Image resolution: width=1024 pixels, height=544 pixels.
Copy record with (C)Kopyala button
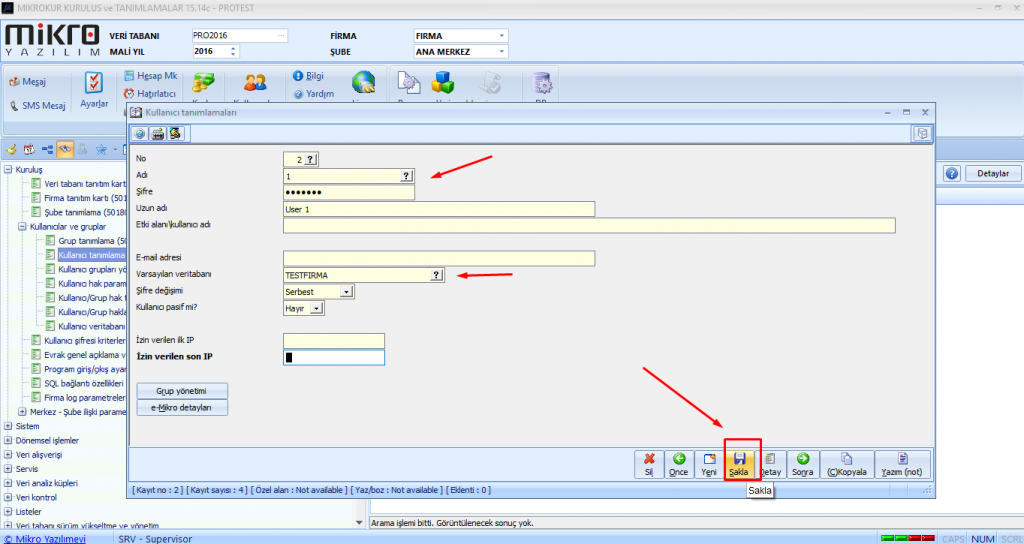point(846,464)
